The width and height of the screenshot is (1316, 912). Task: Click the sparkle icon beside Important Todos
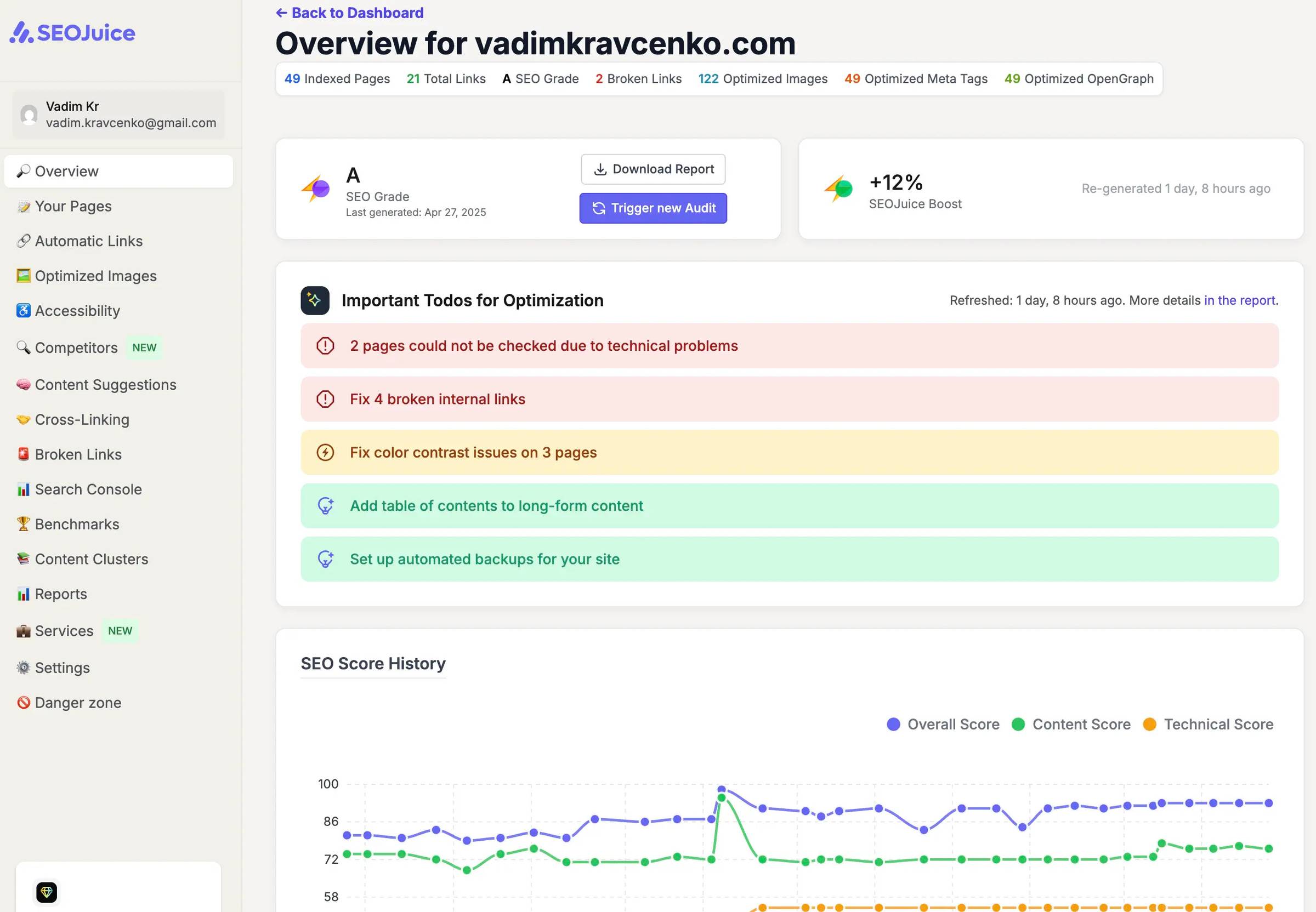click(314, 300)
